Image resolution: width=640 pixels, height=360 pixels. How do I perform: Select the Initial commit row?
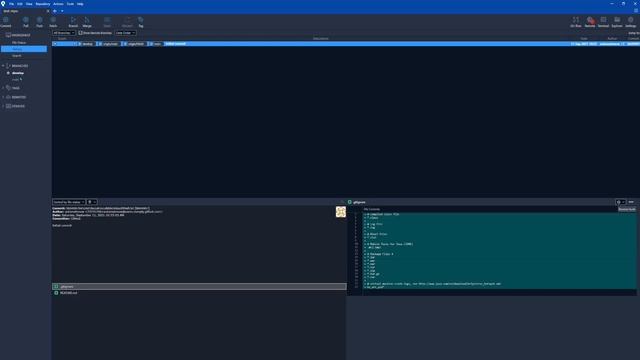coord(346,44)
